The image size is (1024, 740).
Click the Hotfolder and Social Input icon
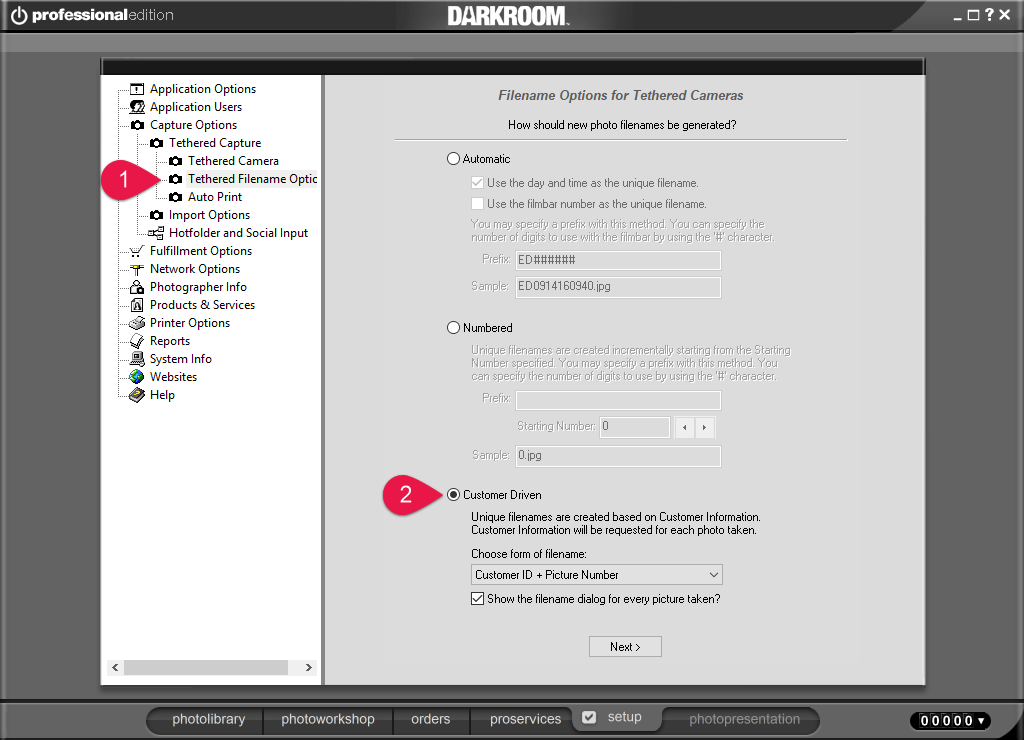[156, 233]
